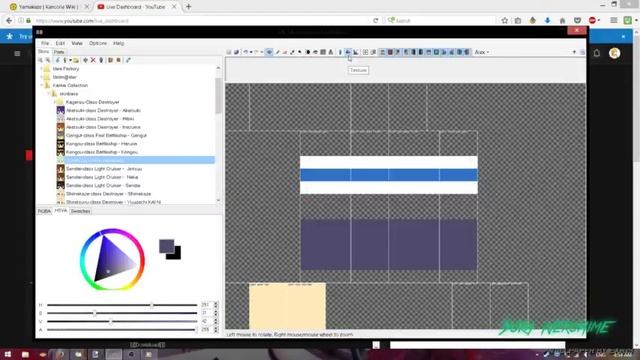This screenshot has height=360, width=640.
Task: Open the Live Dashboard - YouTube browser tab
Action: click(x=137, y=7)
